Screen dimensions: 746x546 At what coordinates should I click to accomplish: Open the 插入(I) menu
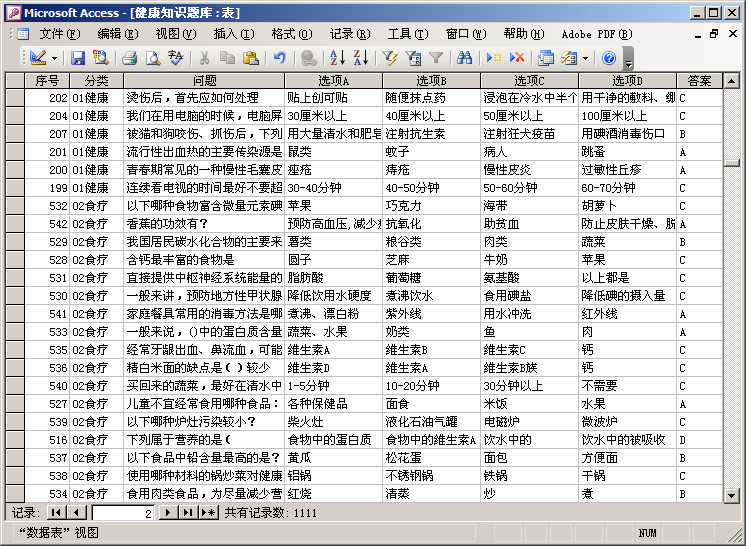tap(234, 34)
